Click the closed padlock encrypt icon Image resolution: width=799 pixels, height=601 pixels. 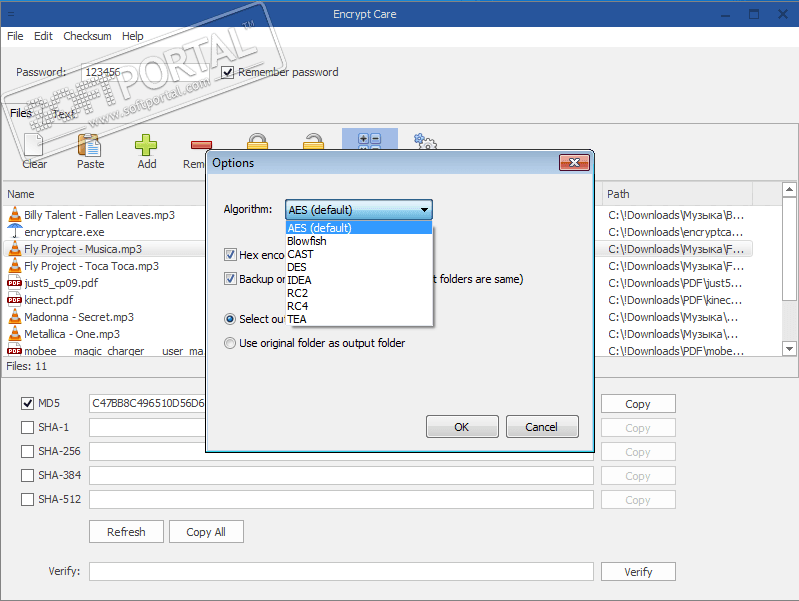click(257, 141)
